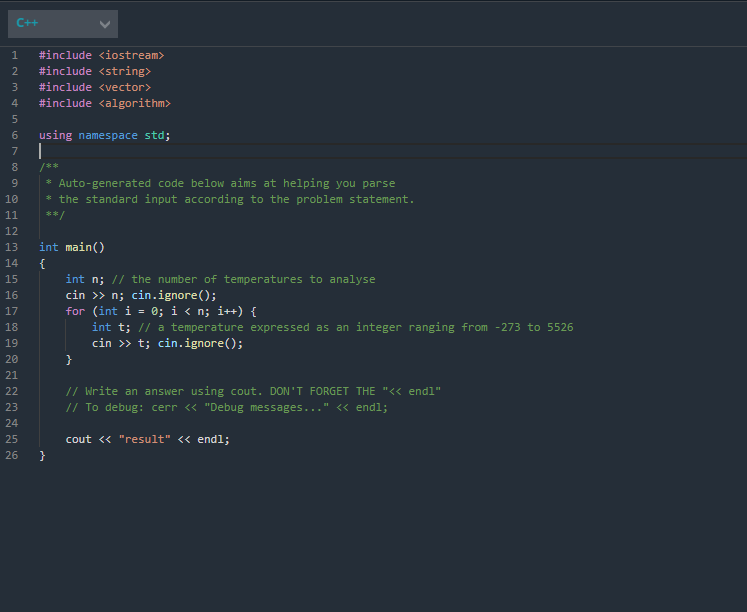747x612 pixels.
Task: Click on '#include <algorithm>' line
Action: (x=105, y=103)
